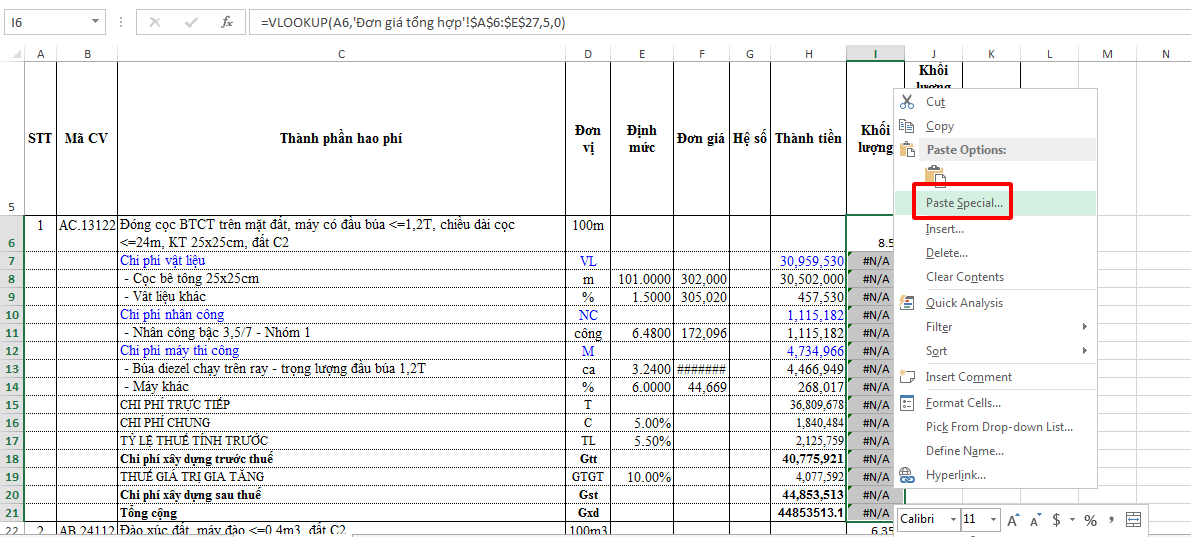Click cell 'Chi phí máy thi công'
1191x537 pixels.
click(341, 351)
